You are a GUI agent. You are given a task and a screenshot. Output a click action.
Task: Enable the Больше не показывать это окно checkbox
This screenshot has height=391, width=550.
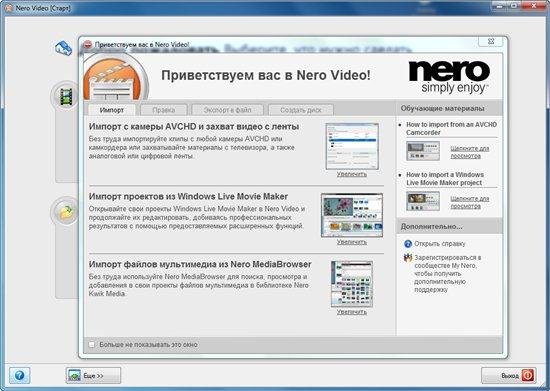[x=92, y=345]
